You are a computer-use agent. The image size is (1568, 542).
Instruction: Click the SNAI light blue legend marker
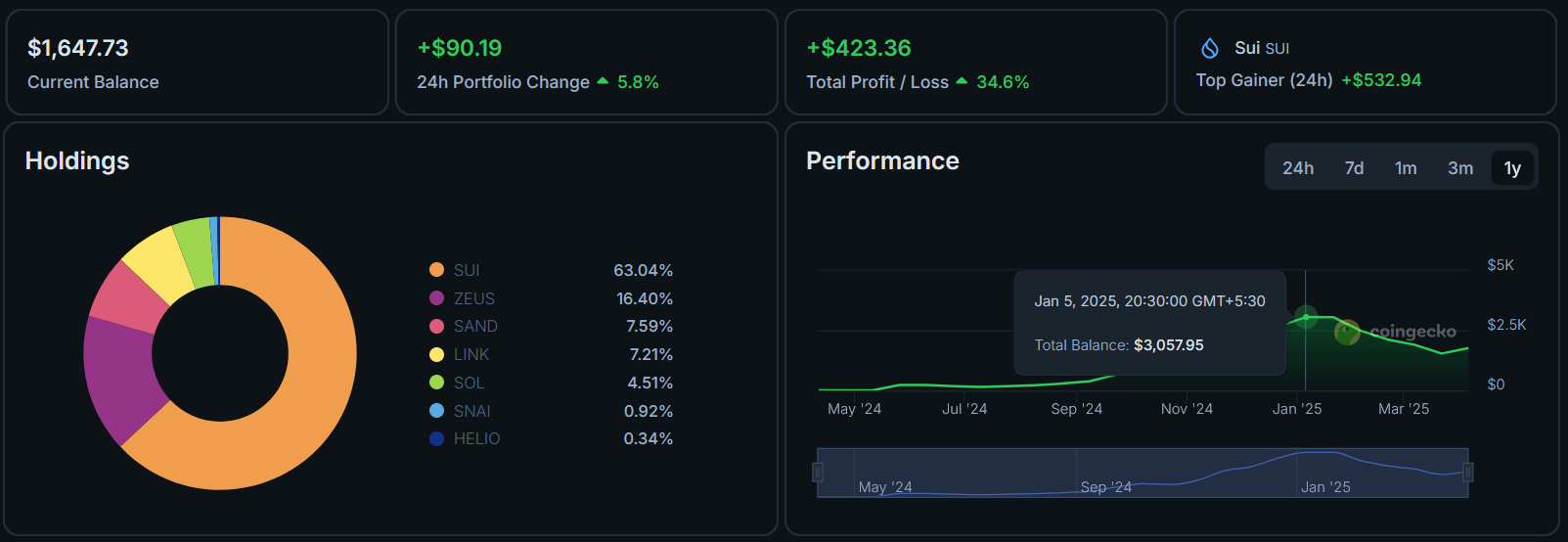tap(436, 411)
